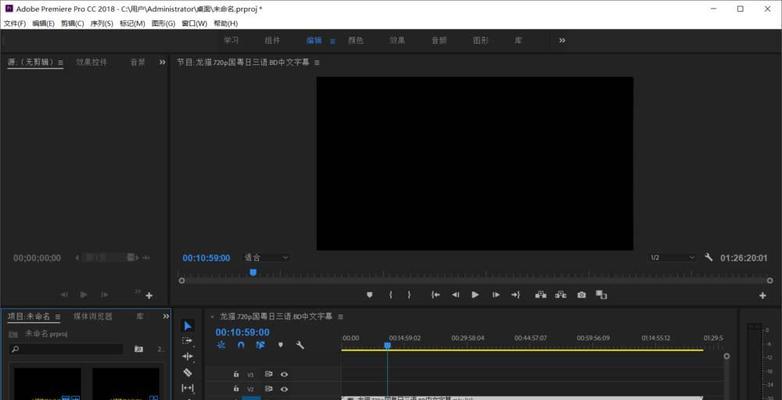This screenshot has width=782, height=400.
Task: Switch to the 颜色 workspace tab
Action: (x=355, y=40)
